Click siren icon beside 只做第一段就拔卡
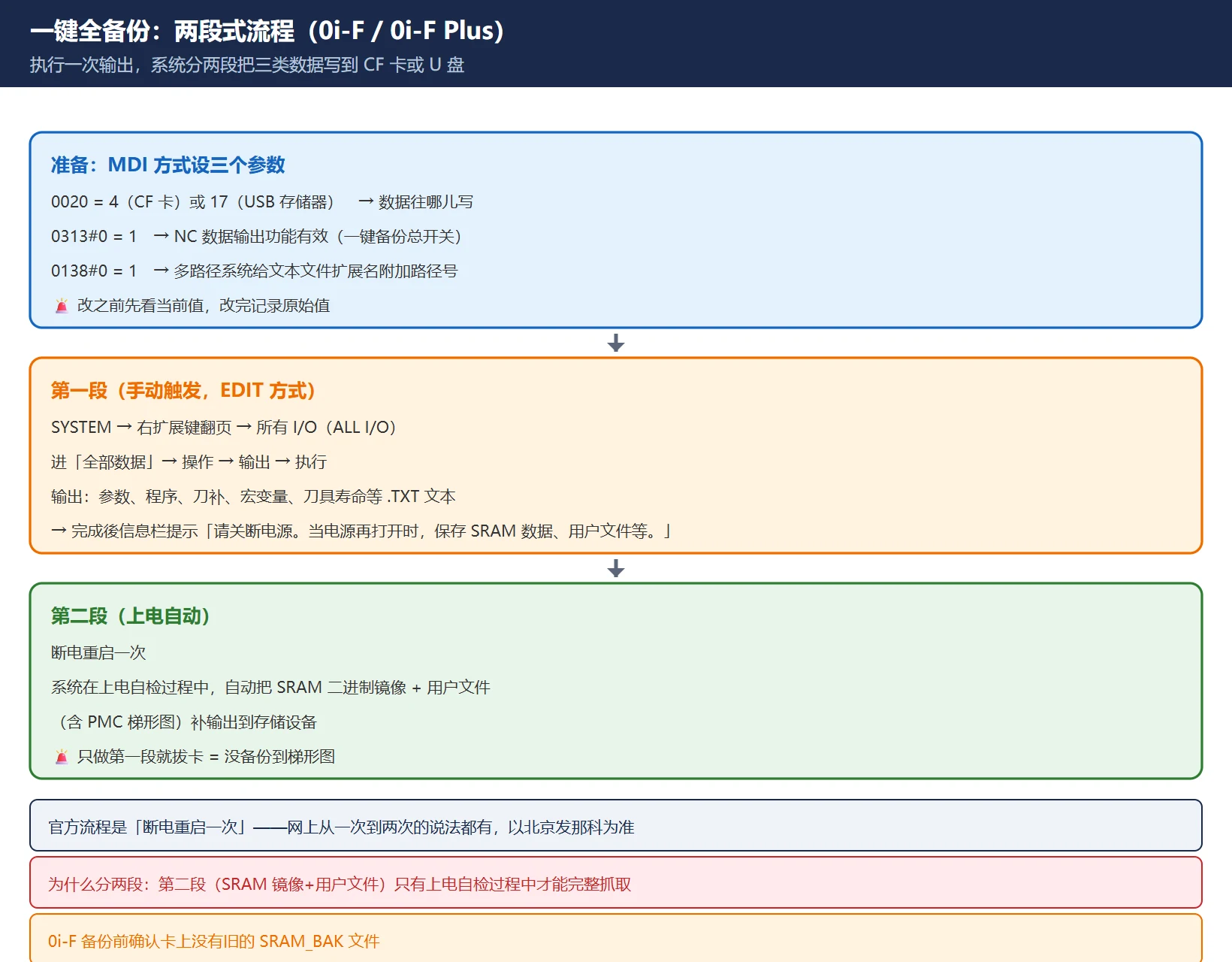1232x962 pixels. tap(62, 757)
